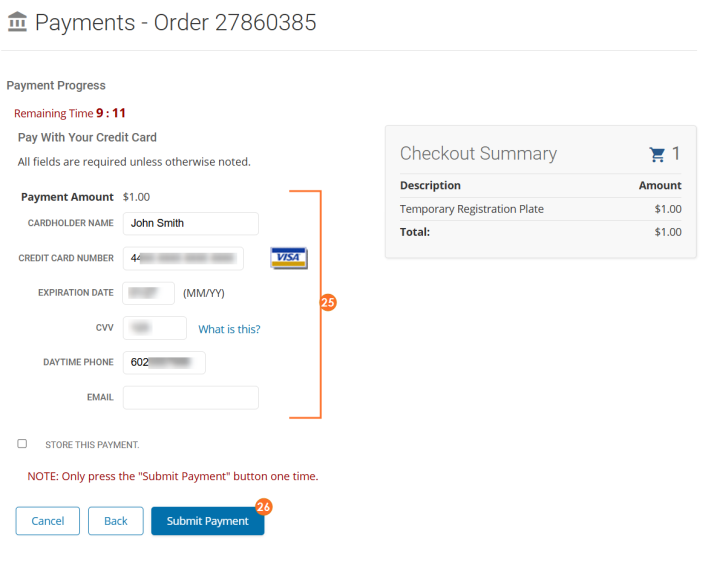708x563 pixels.
Task: Click the Remaining Time countdown
Action: pos(70,113)
